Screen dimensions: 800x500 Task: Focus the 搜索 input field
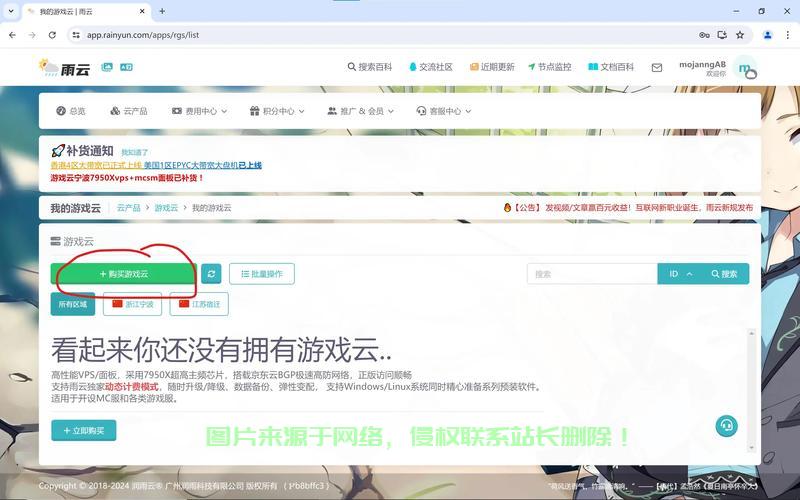[x=592, y=274]
